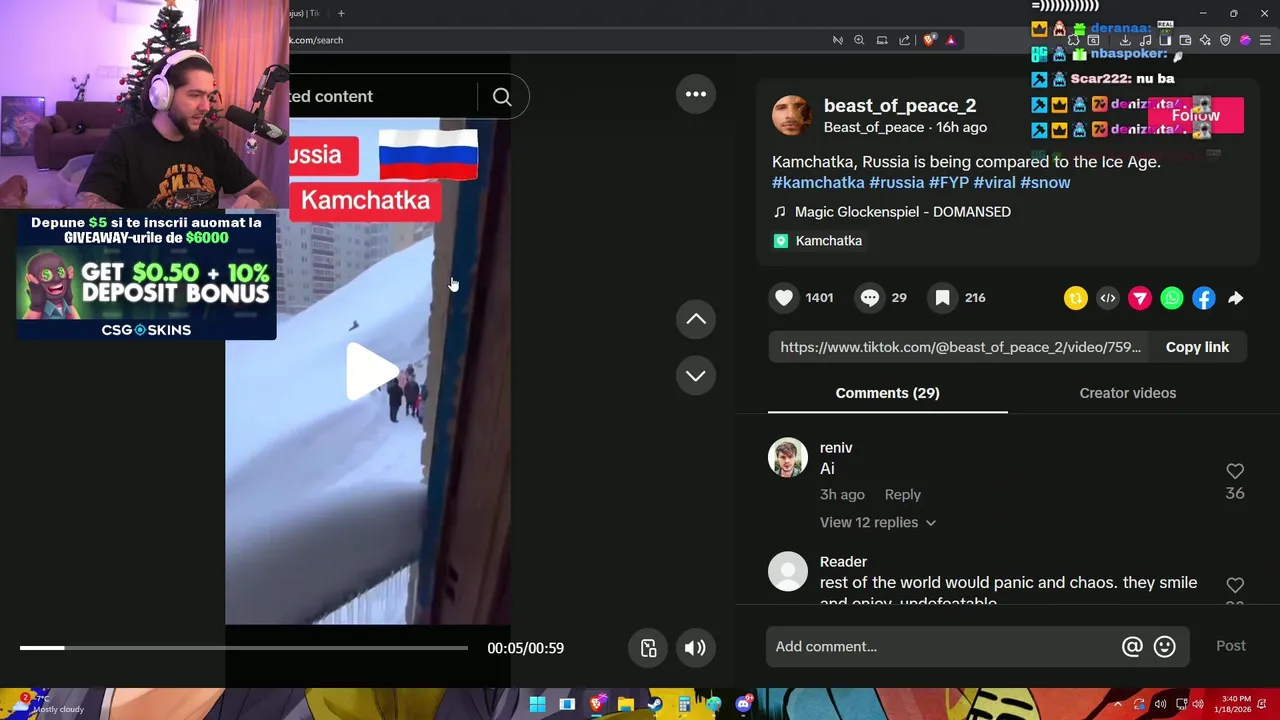1280x720 pixels.
Task: Open File Explorer from the taskbar
Action: pos(625,705)
